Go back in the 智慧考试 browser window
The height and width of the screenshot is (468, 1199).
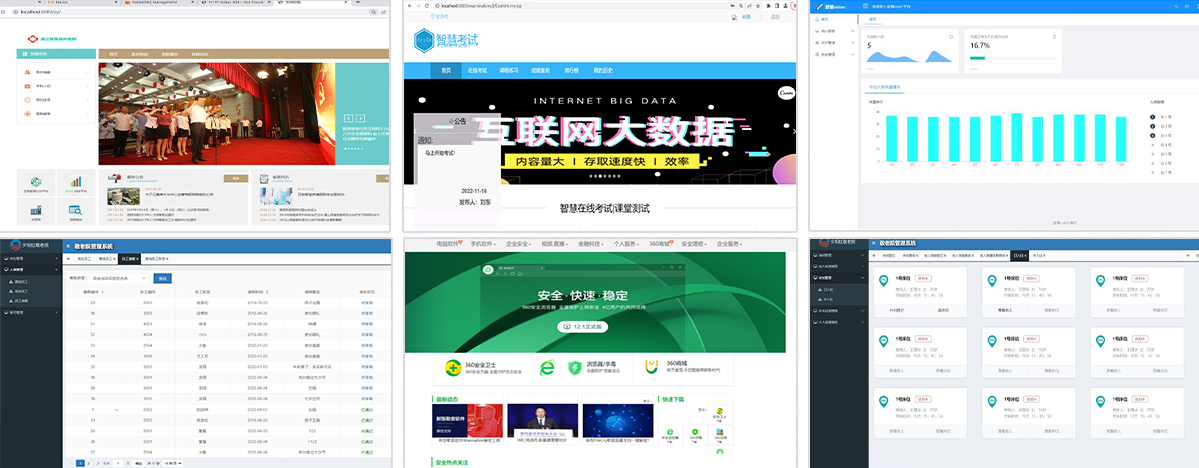[x=408, y=5]
